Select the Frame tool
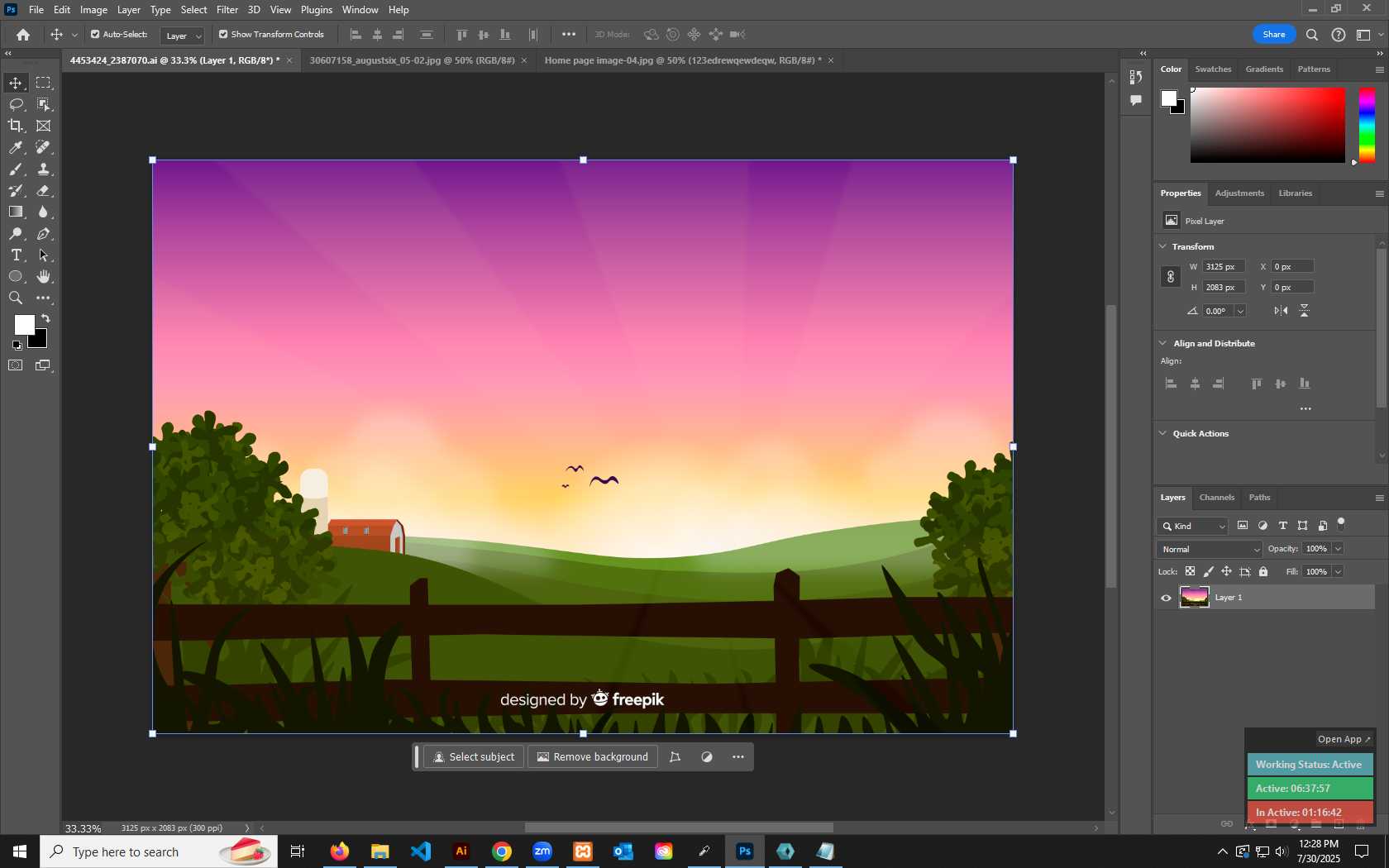The image size is (1389, 868). (43, 126)
